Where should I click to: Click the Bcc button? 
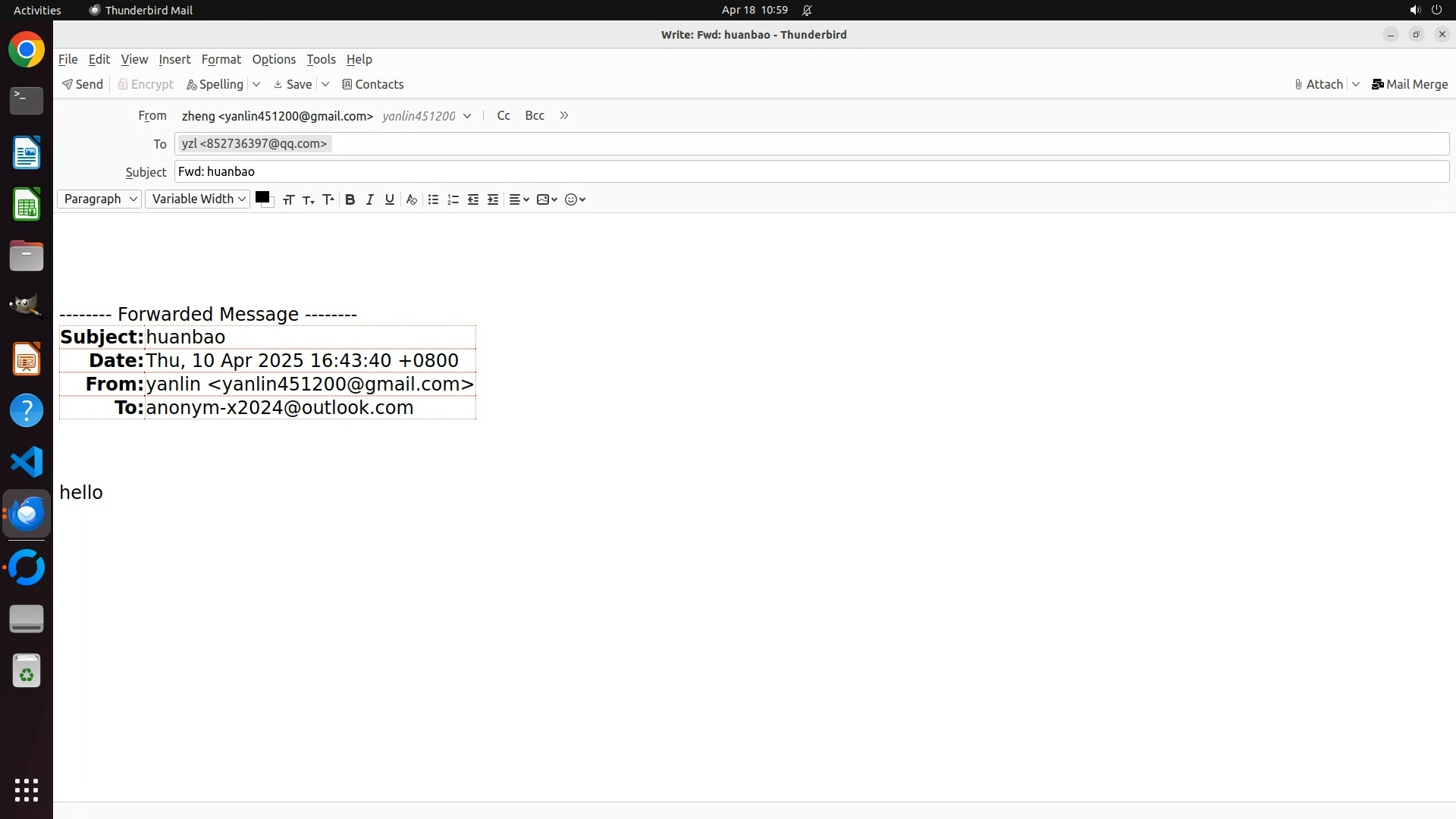point(534,115)
